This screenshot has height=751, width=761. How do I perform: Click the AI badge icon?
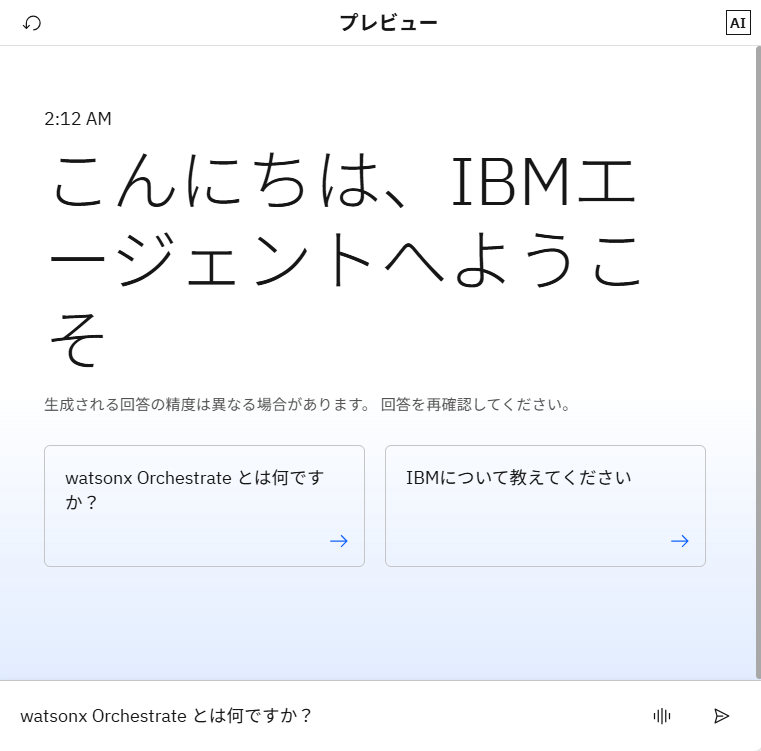pos(737,23)
